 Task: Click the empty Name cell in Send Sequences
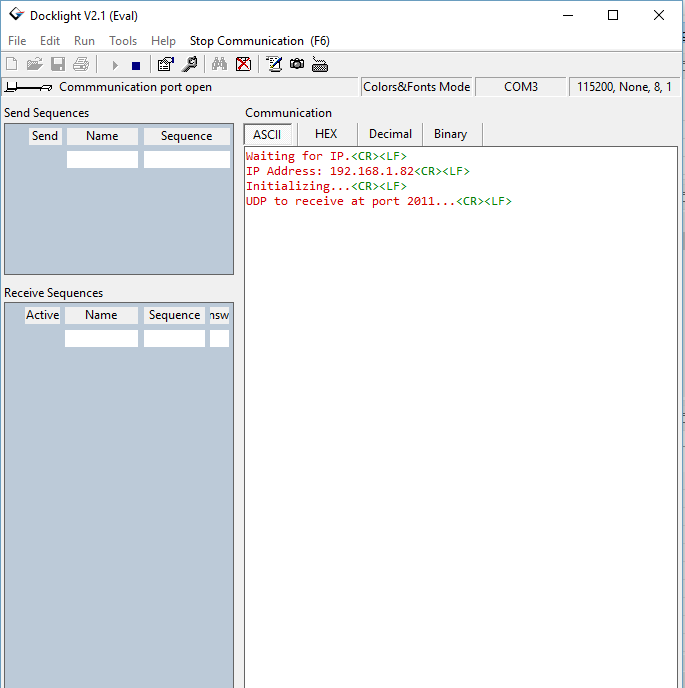point(102,159)
